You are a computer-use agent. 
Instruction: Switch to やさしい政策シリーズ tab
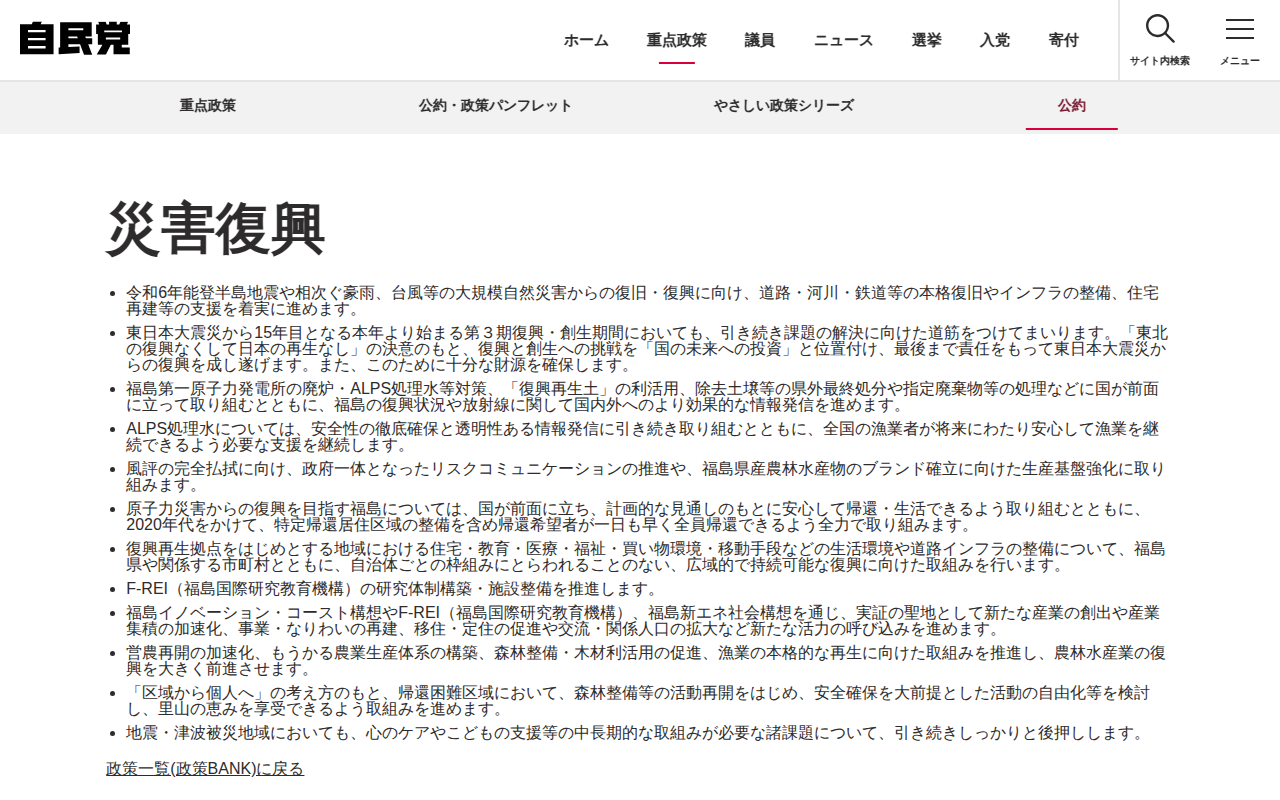[x=784, y=106]
